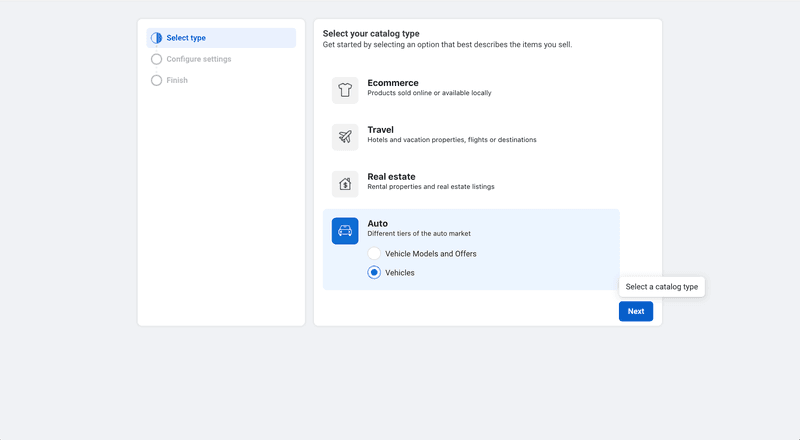Select Vehicle Models and Offers radio button

[374, 254]
